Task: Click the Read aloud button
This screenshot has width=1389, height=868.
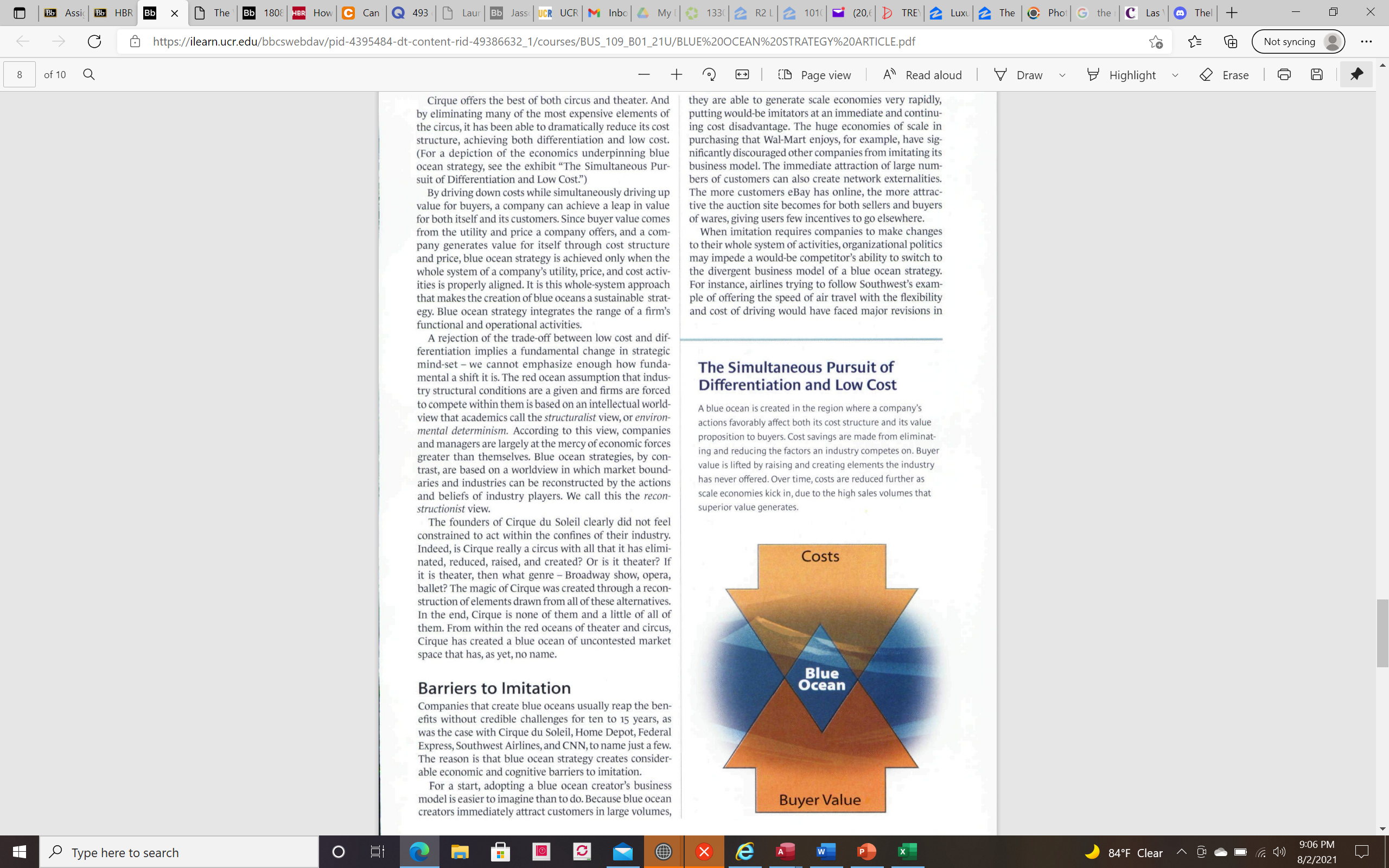Action: tap(922, 75)
